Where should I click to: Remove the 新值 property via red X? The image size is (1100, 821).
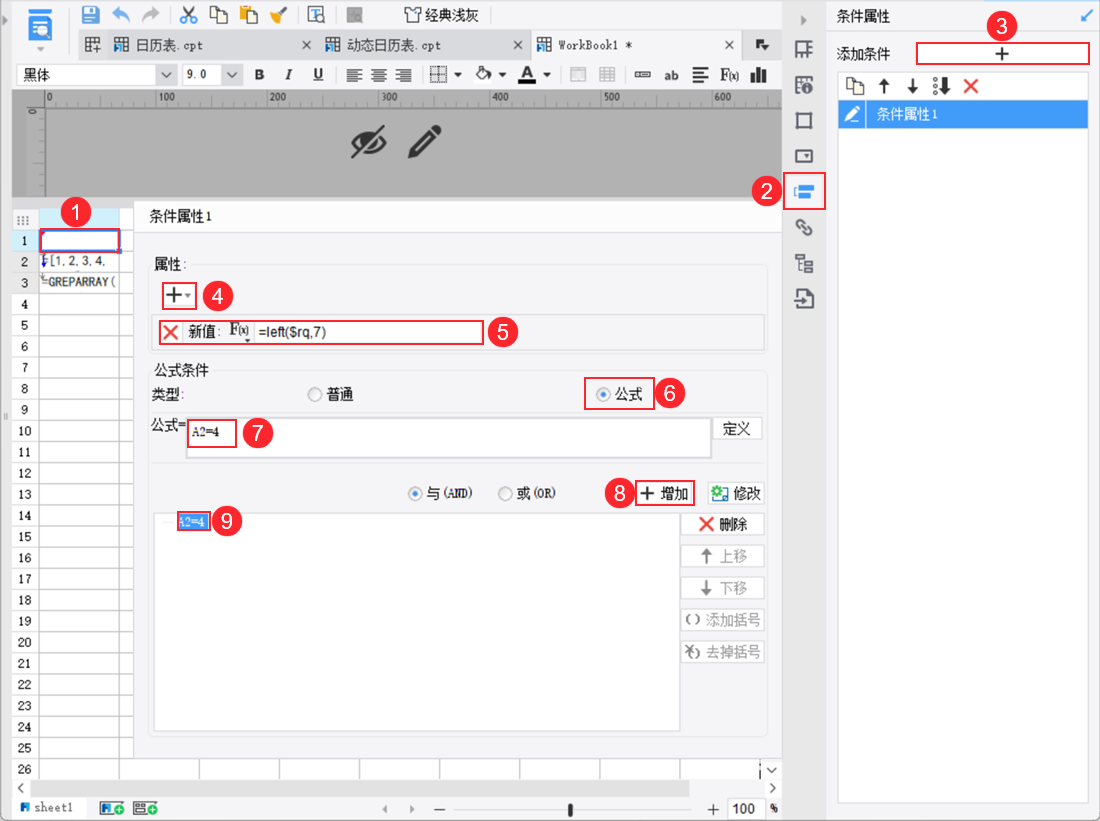[x=170, y=332]
